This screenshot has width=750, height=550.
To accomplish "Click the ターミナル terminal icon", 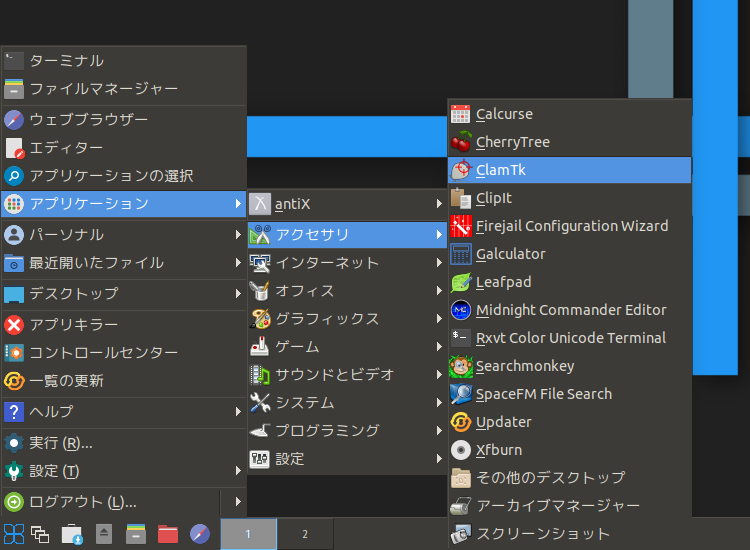I will (x=14, y=61).
